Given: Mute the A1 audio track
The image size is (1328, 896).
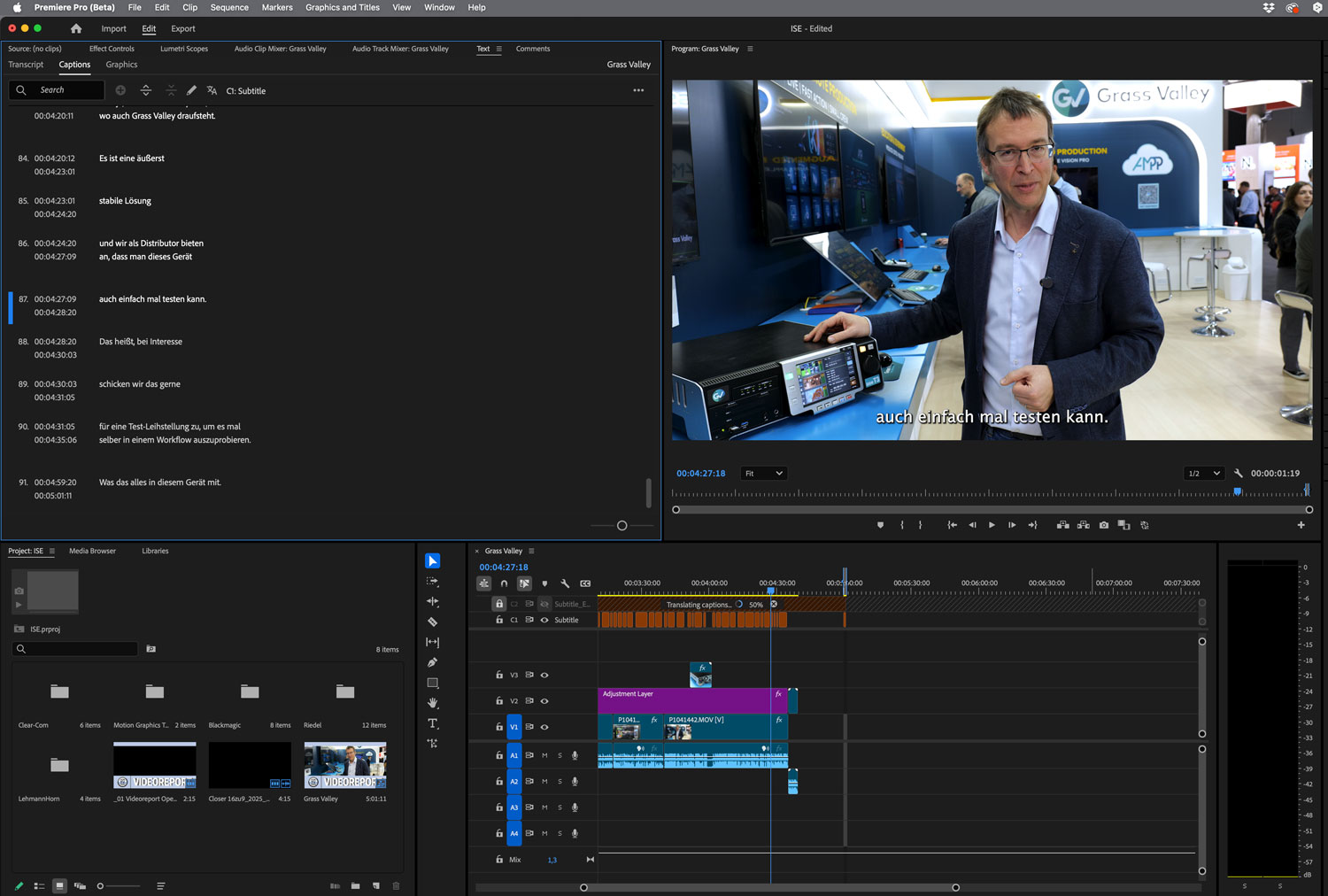Looking at the screenshot, I should coord(544,755).
